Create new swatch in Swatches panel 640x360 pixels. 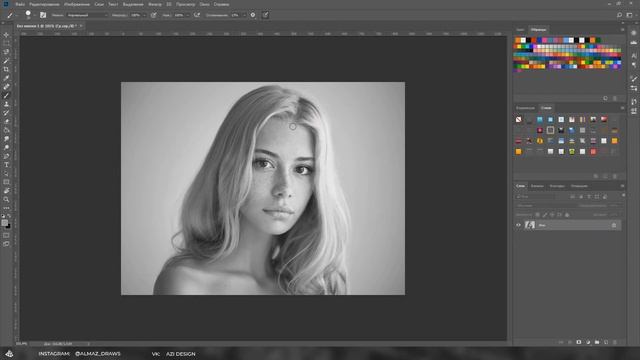point(606,98)
